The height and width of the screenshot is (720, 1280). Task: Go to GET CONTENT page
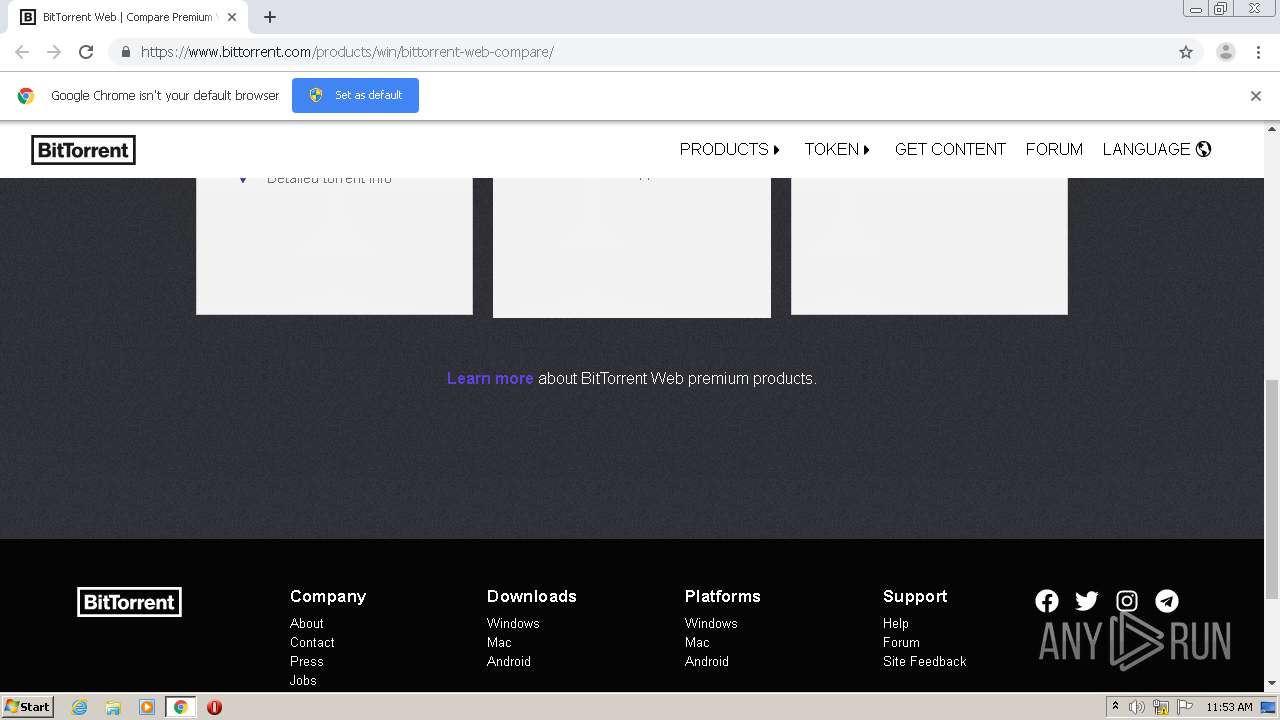(x=950, y=149)
